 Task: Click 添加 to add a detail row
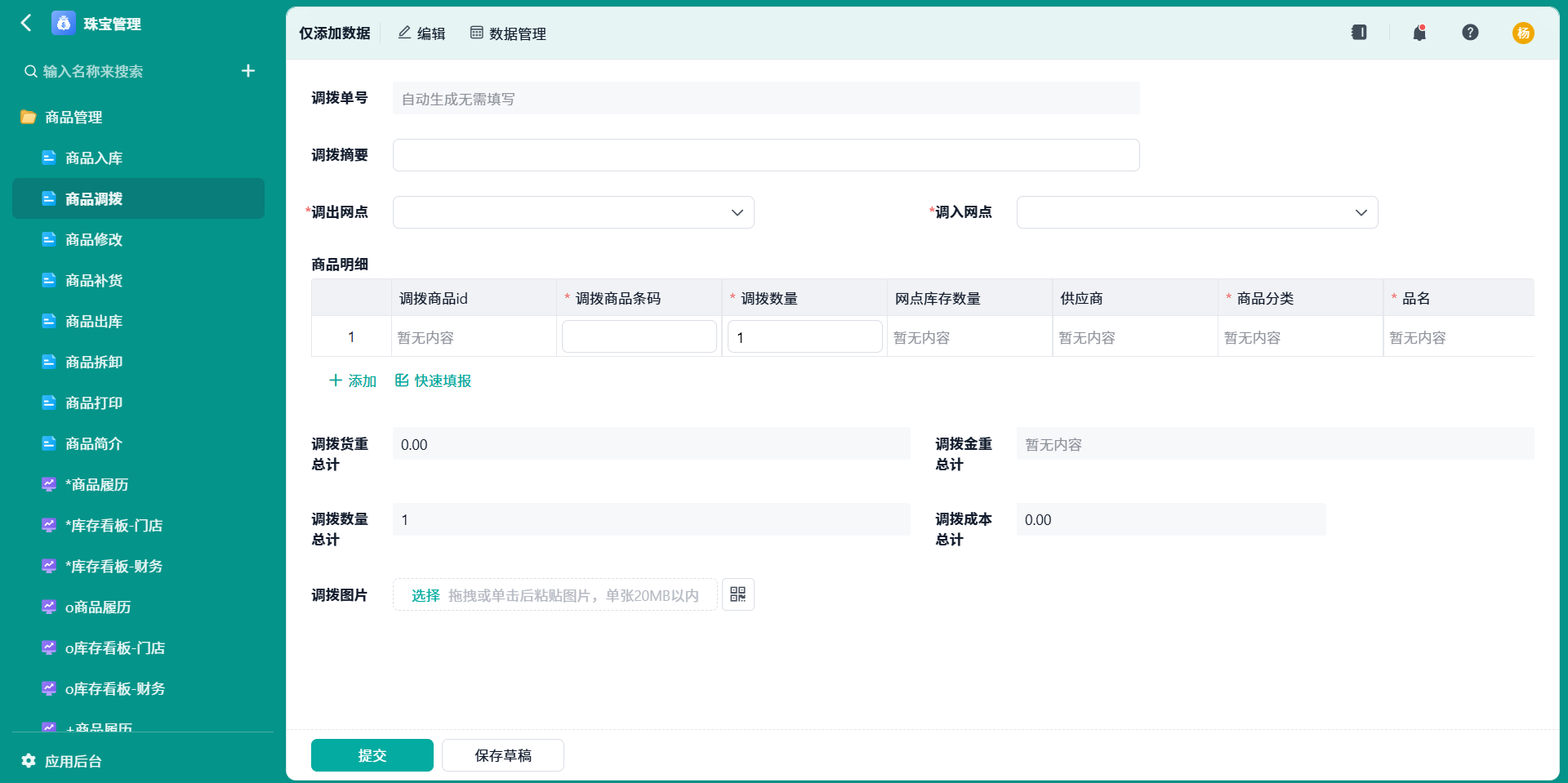(x=353, y=380)
